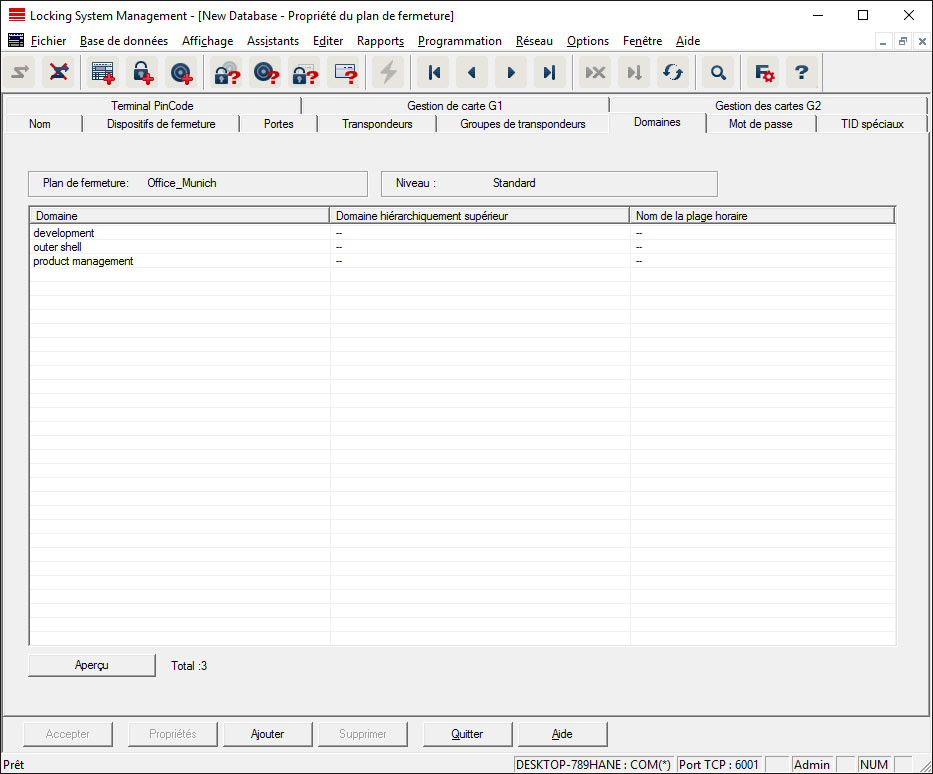Click the filter settings icon
The image size is (933, 774).
[765, 72]
